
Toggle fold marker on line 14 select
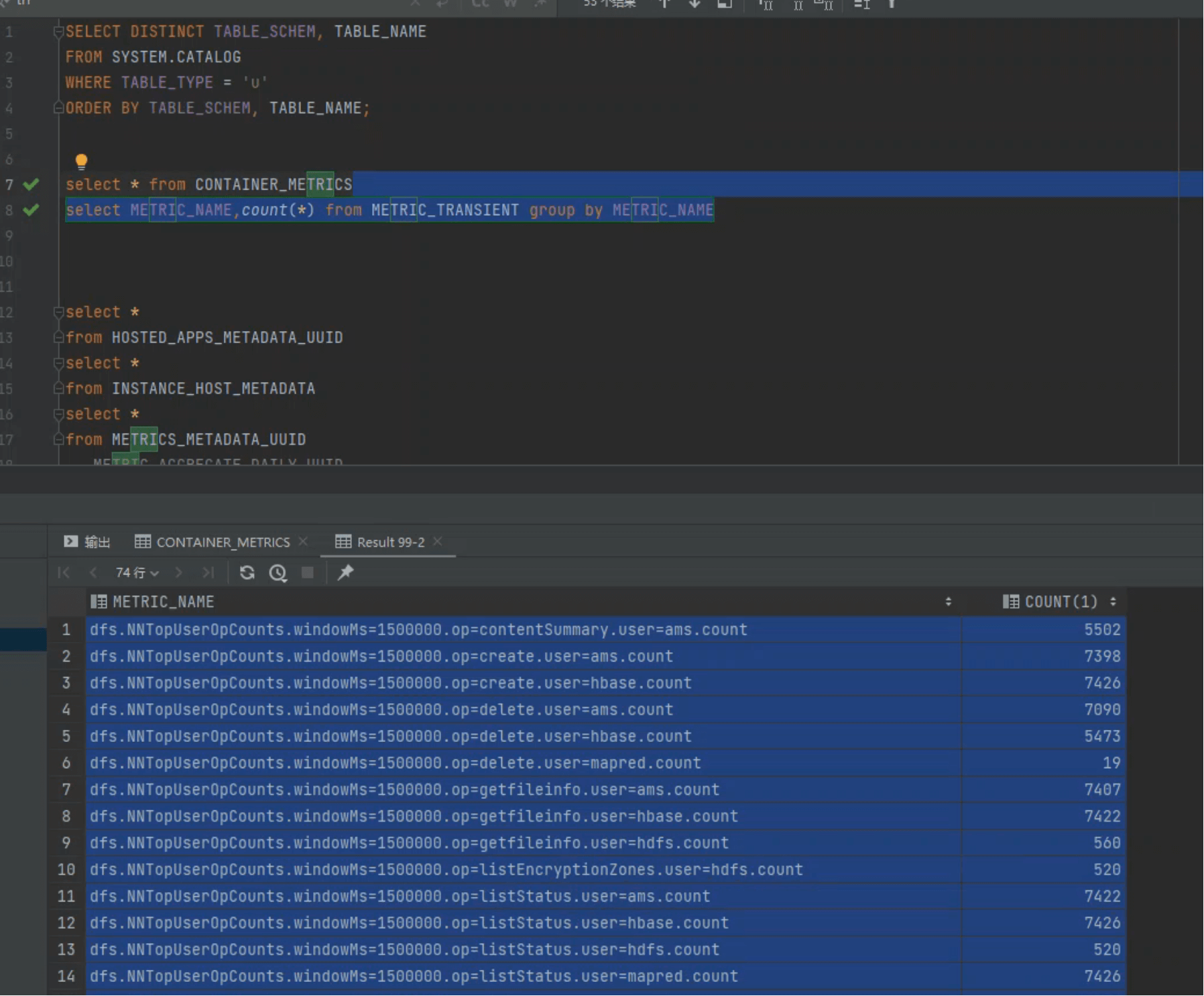58,363
